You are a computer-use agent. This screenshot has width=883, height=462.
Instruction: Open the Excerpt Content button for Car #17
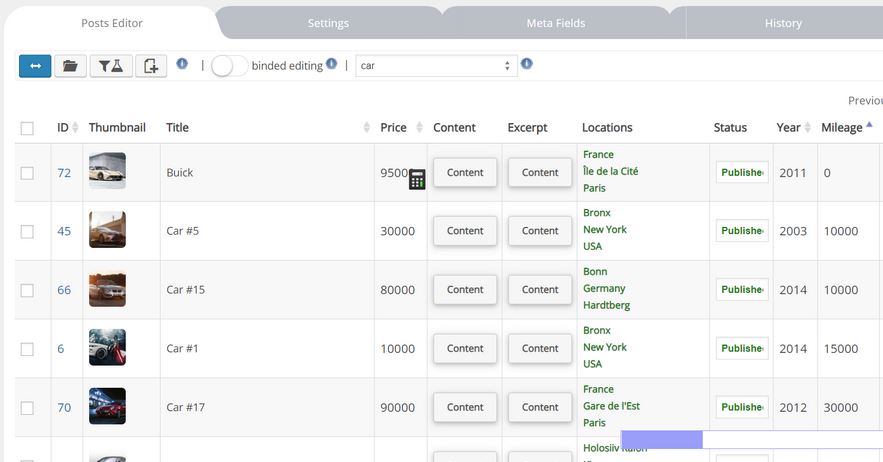point(540,407)
